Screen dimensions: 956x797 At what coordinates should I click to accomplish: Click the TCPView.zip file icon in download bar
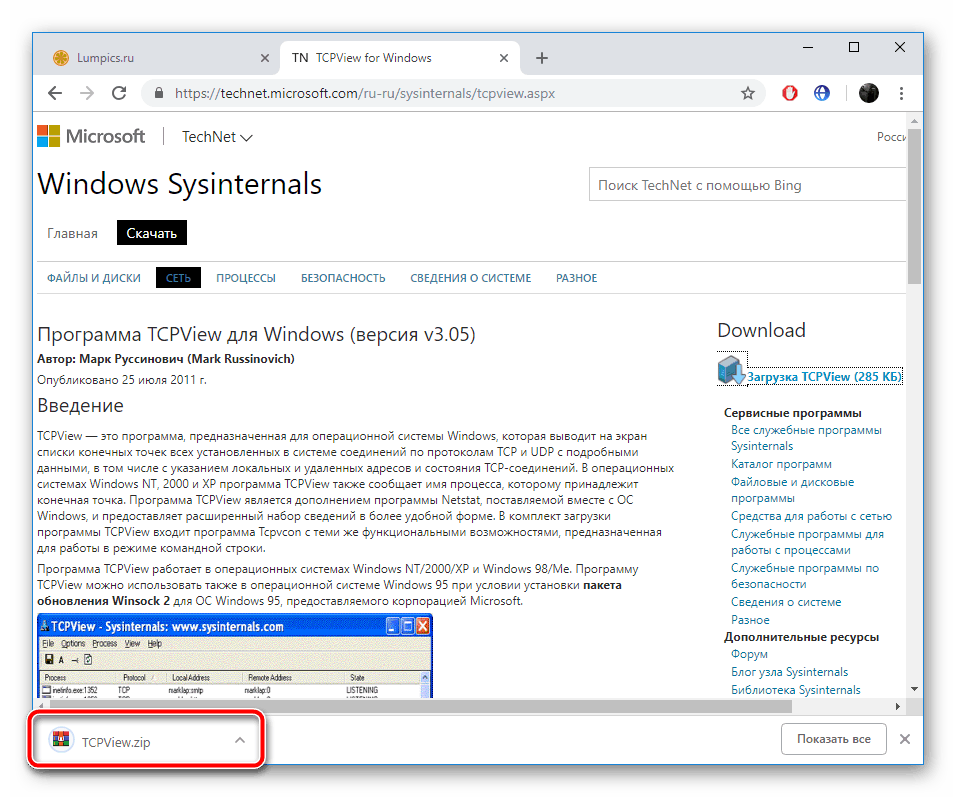pyautogui.click(x=60, y=739)
